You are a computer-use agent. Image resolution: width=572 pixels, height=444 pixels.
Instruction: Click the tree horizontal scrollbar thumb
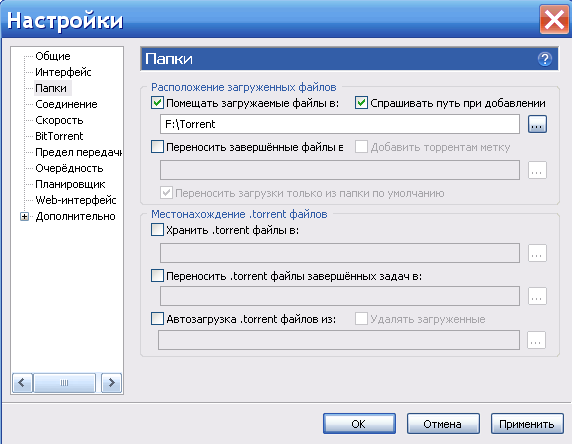coord(64,383)
